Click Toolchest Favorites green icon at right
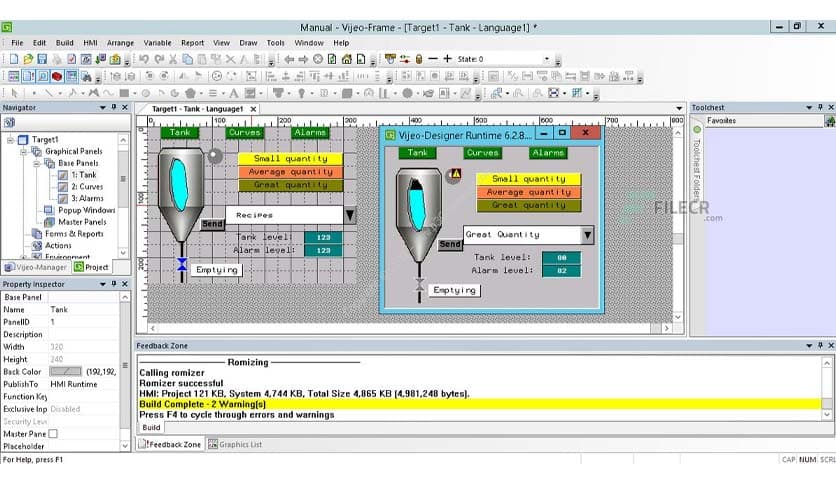Image resolution: width=836 pixels, height=484 pixels. point(830,122)
